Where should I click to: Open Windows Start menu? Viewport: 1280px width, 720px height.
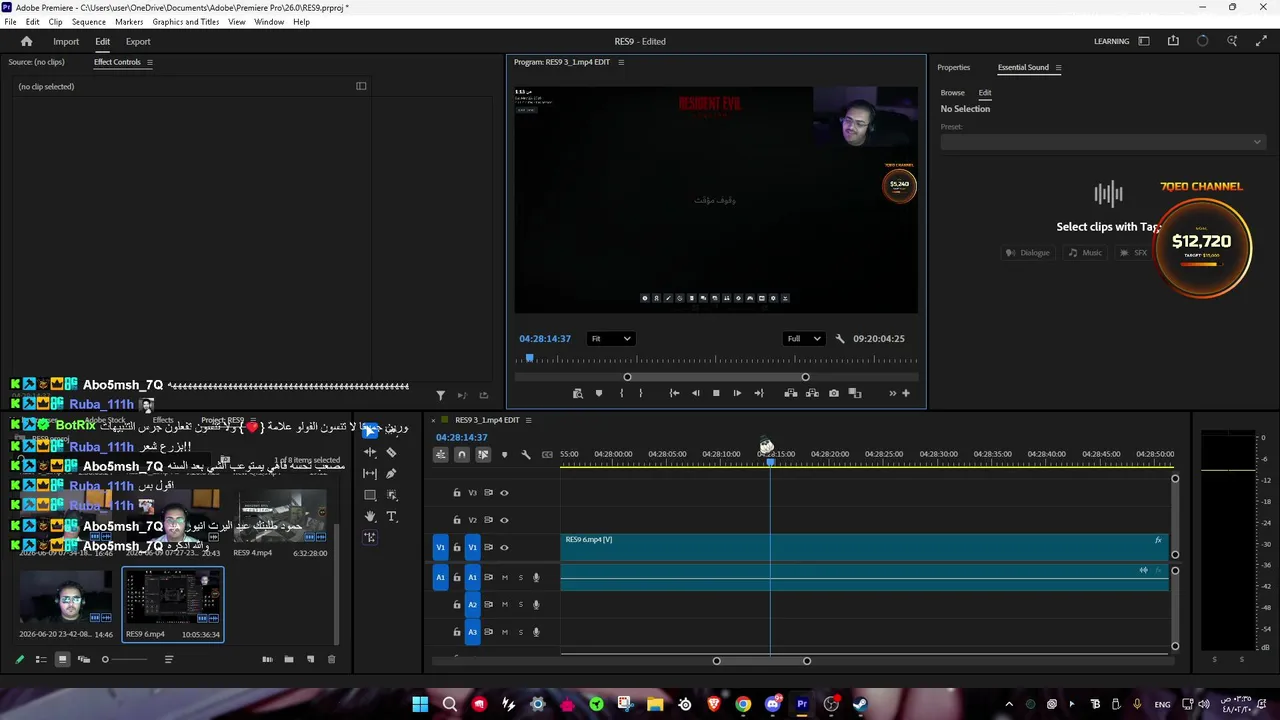coord(420,704)
